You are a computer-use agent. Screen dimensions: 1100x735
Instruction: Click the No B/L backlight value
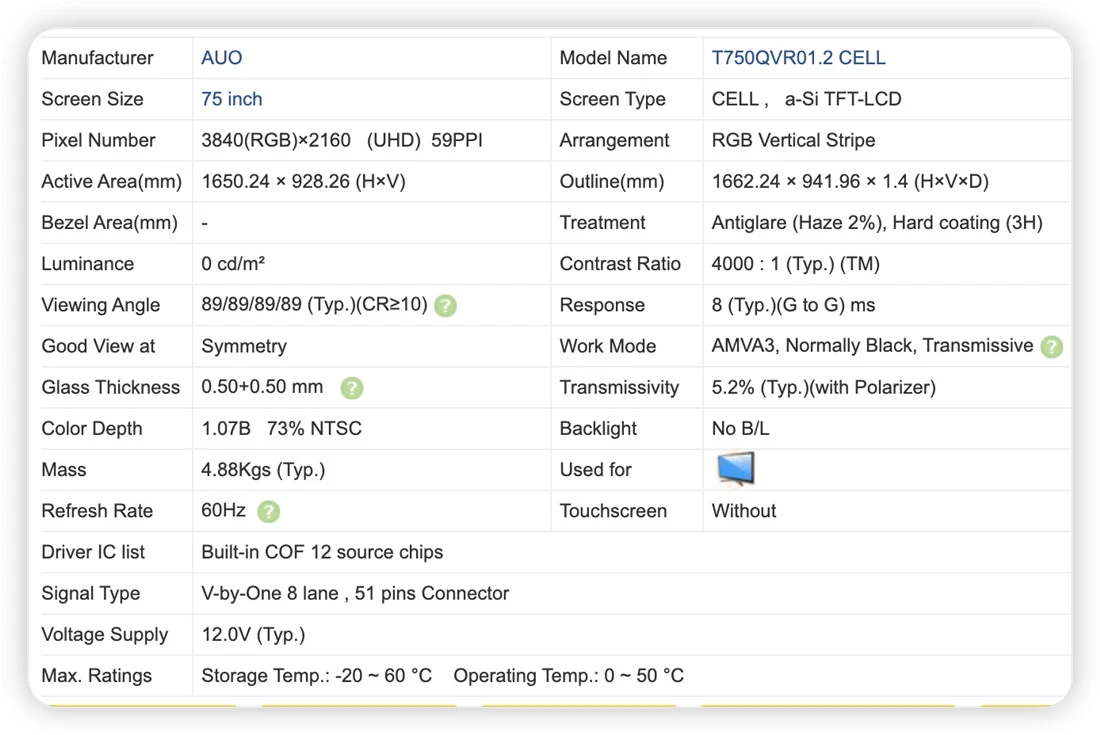pyautogui.click(x=740, y=429)
